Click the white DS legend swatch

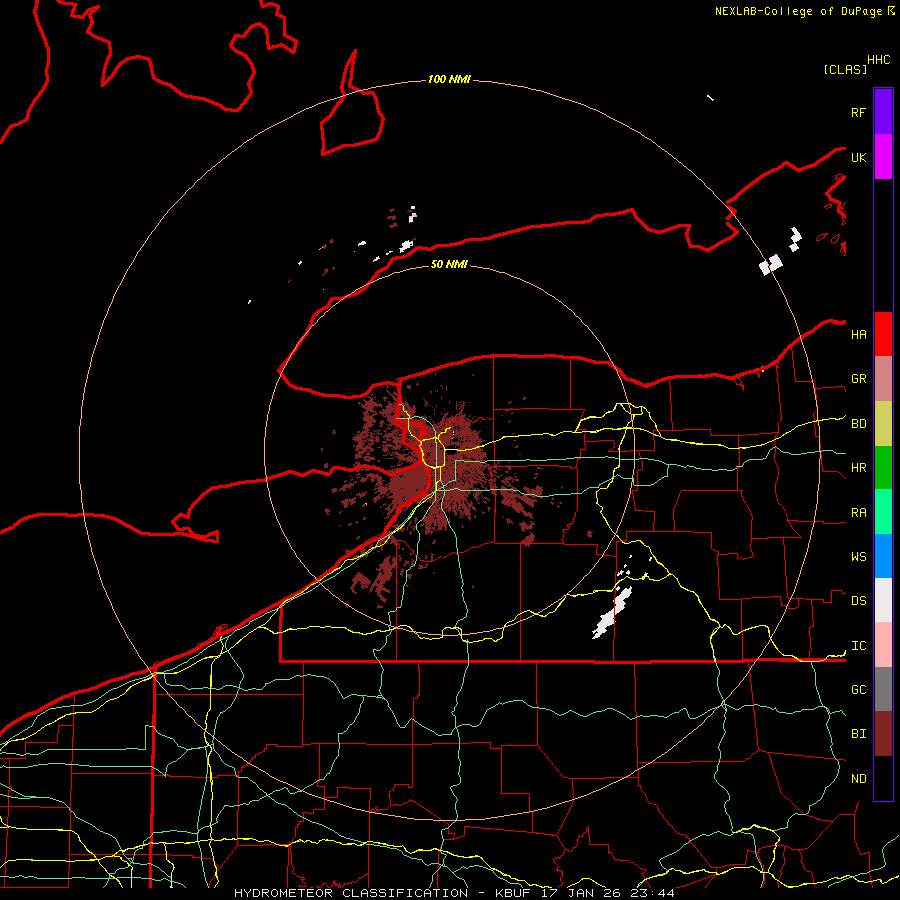click(x=883, y=600)
